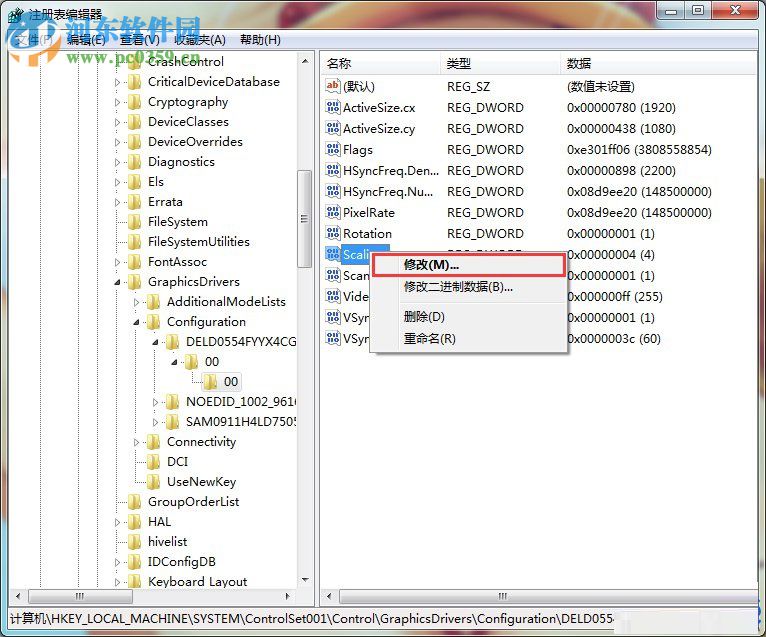766x637 pixels.
Task: Click the data value 0xe301ff06 (3808558854)
Action: pyautogui.click(x=639, y=149)
